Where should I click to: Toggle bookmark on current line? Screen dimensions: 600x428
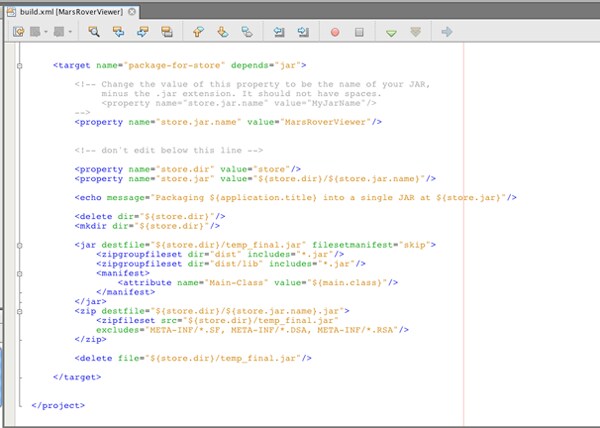[x=246, y=32]
